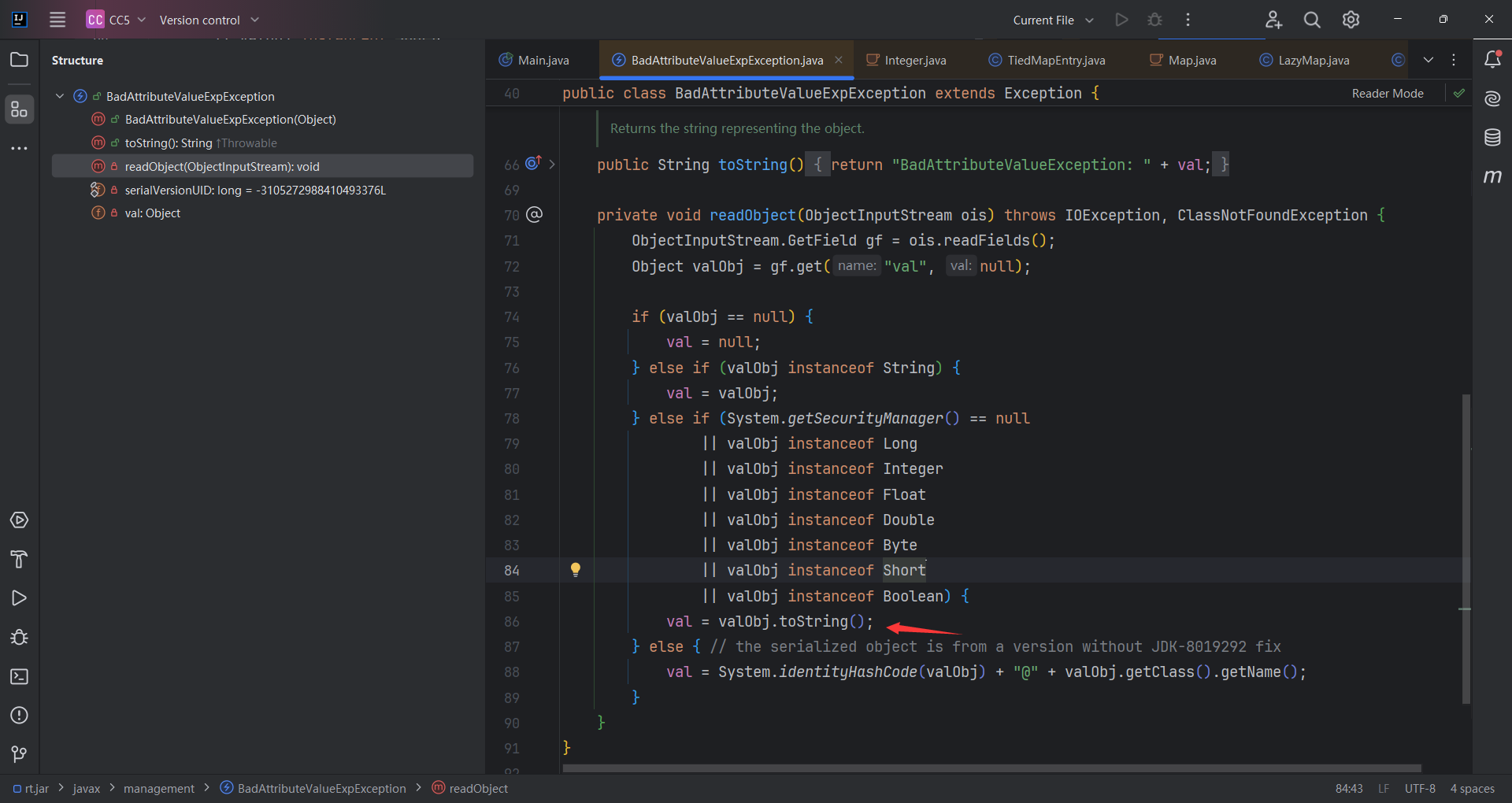The image size is (1512, 803).
Task: Open line and column 84:43 indicator
Action: [1349, 788]
